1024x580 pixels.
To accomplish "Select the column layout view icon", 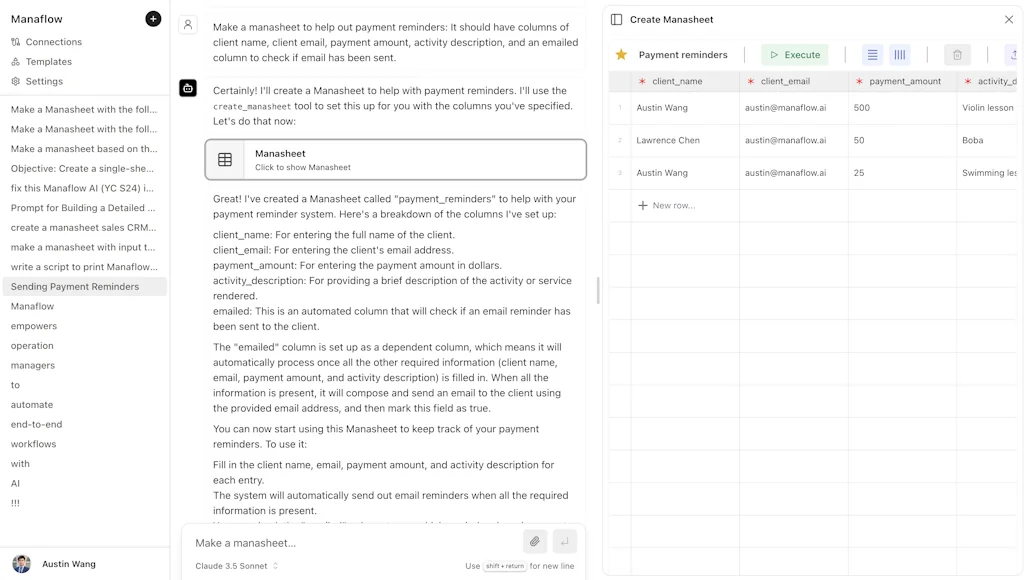I will click(899, 54).
